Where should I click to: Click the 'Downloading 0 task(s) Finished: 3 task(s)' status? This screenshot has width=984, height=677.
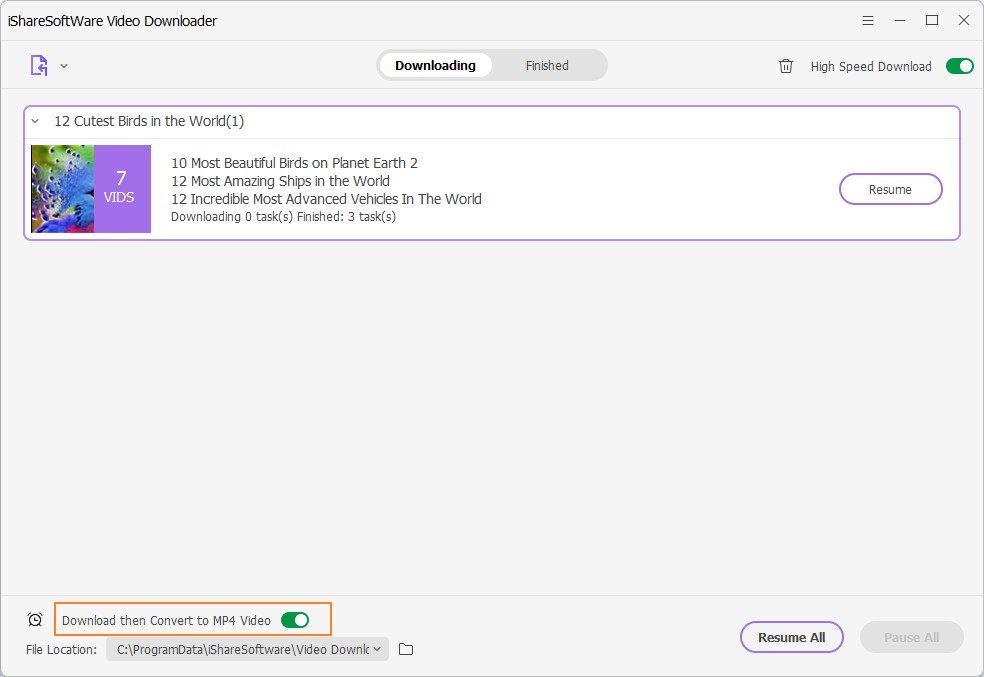(284, 216)
